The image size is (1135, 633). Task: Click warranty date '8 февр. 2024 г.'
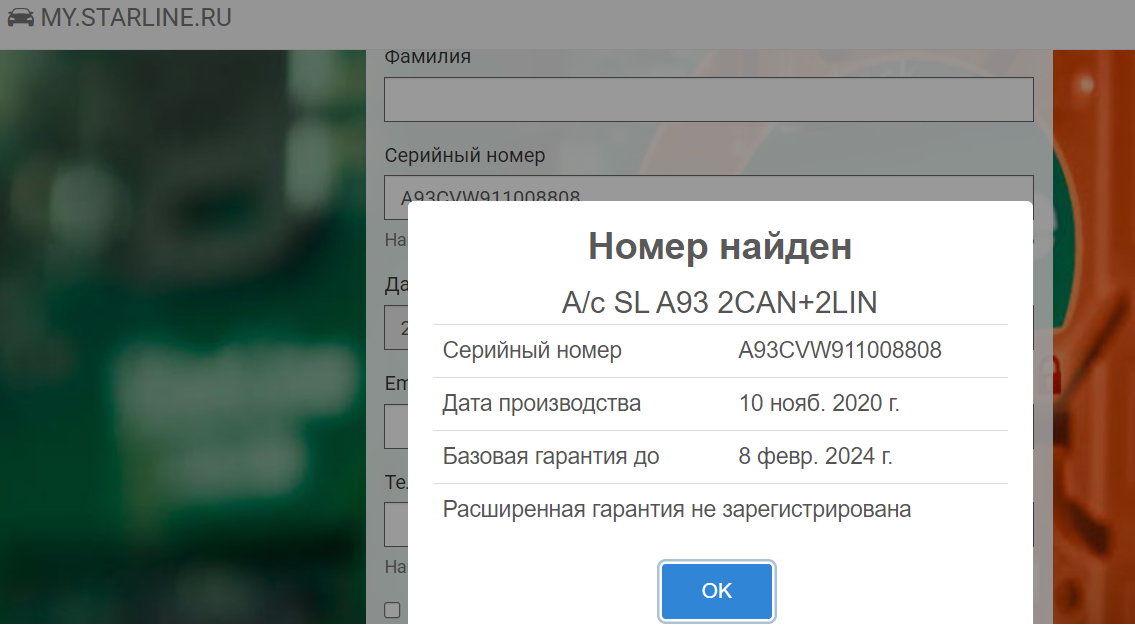(815, 457)
